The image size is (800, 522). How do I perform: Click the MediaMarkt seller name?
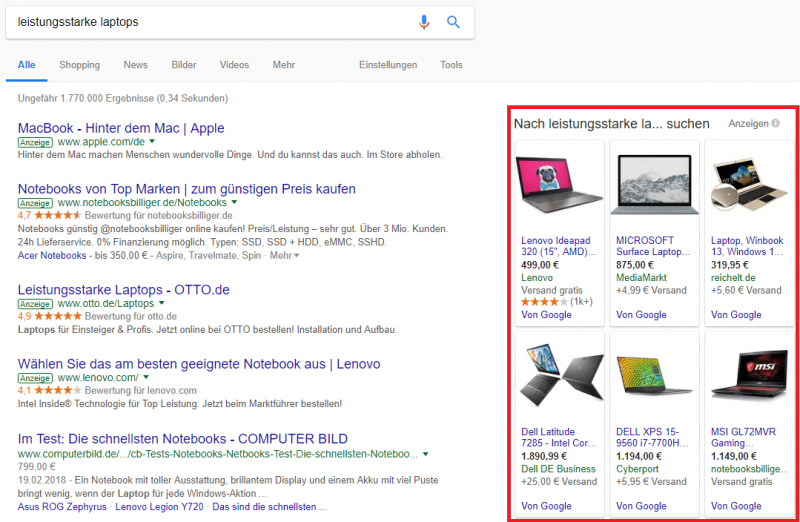(641, 278)
